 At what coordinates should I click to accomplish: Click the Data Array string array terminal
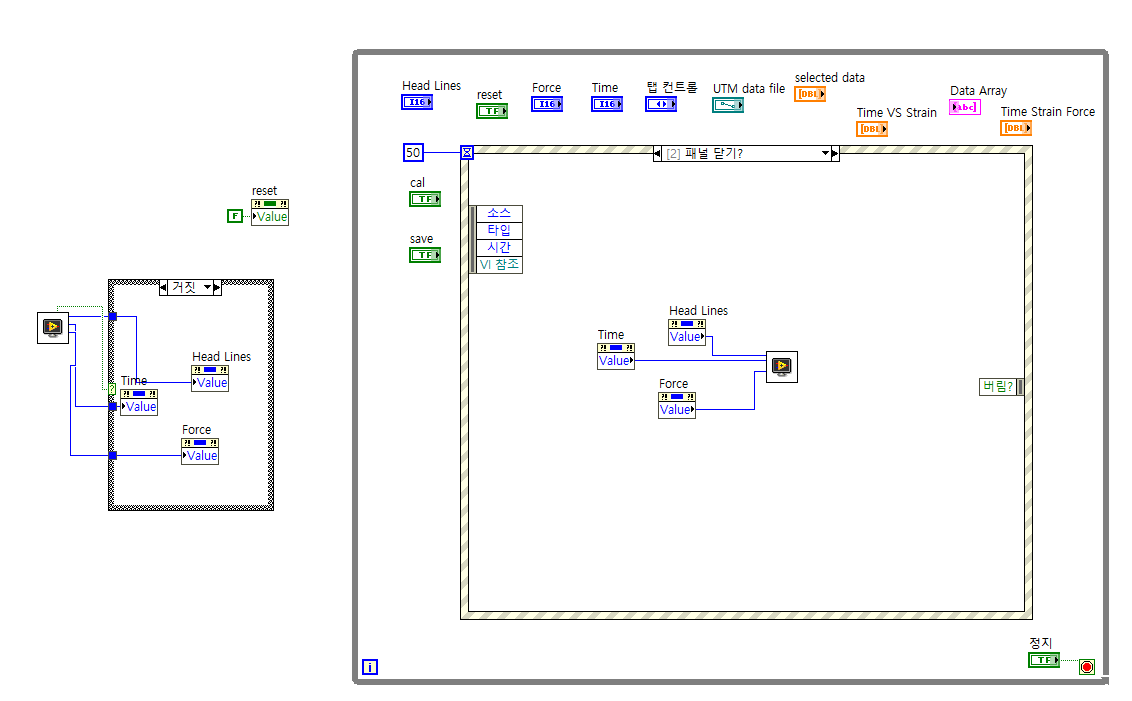(965, 107)
